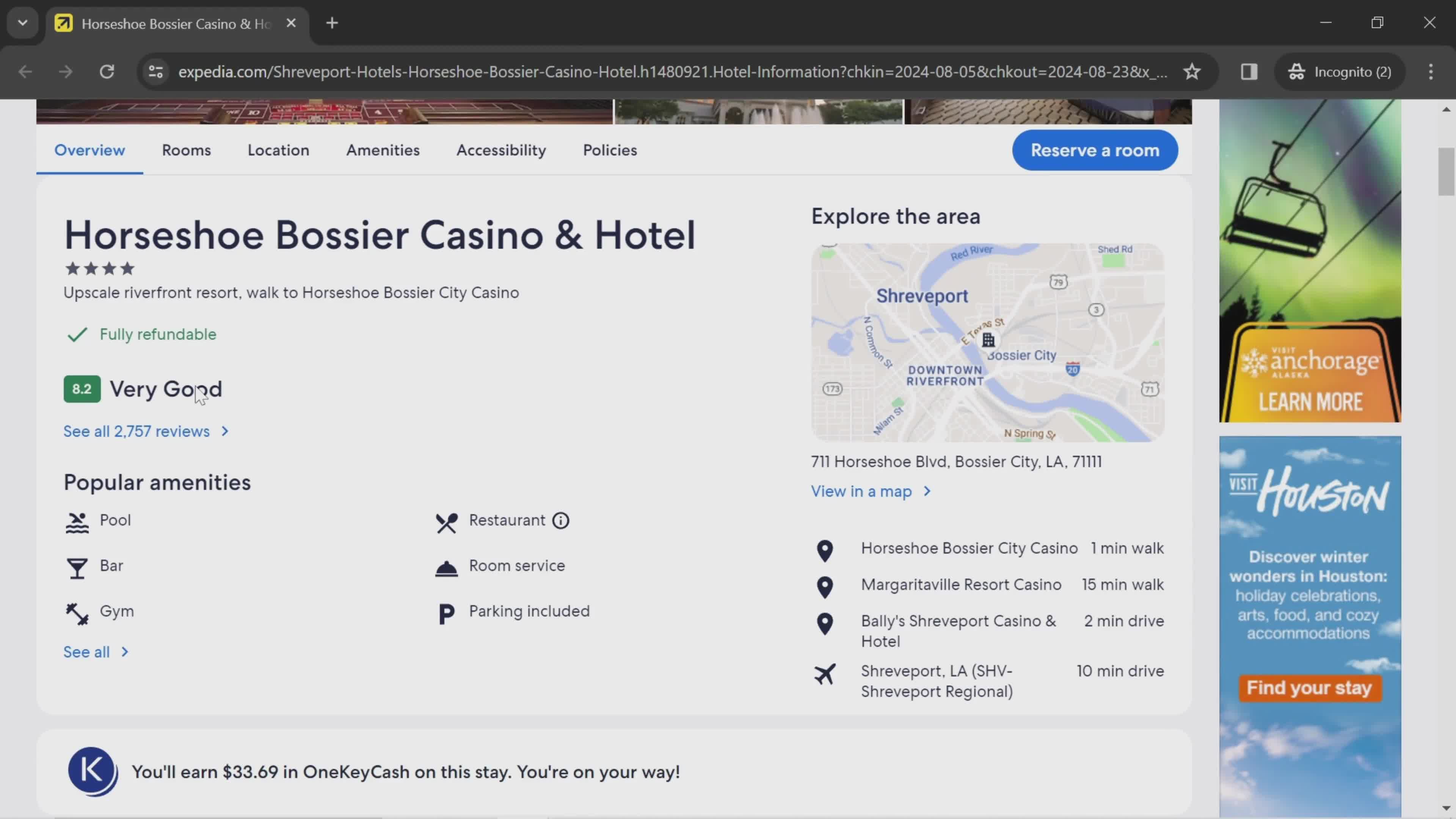Click the Popular amenities heading
Image resolution: width=1456 pixels, height=819 pixels.
click(x=157, y=482)
